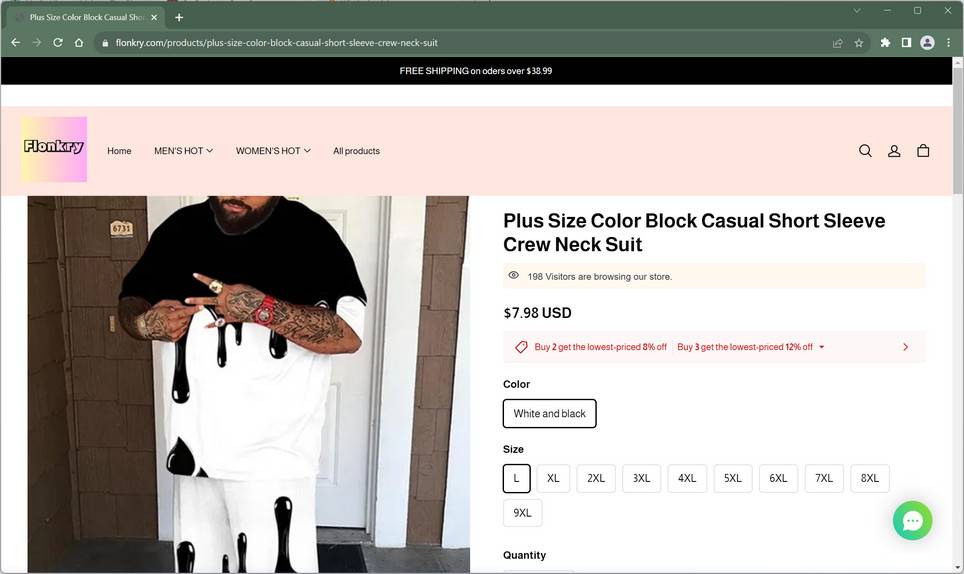The image size is (964, 574).
Task: Reload the page
Action: [58, 43]
